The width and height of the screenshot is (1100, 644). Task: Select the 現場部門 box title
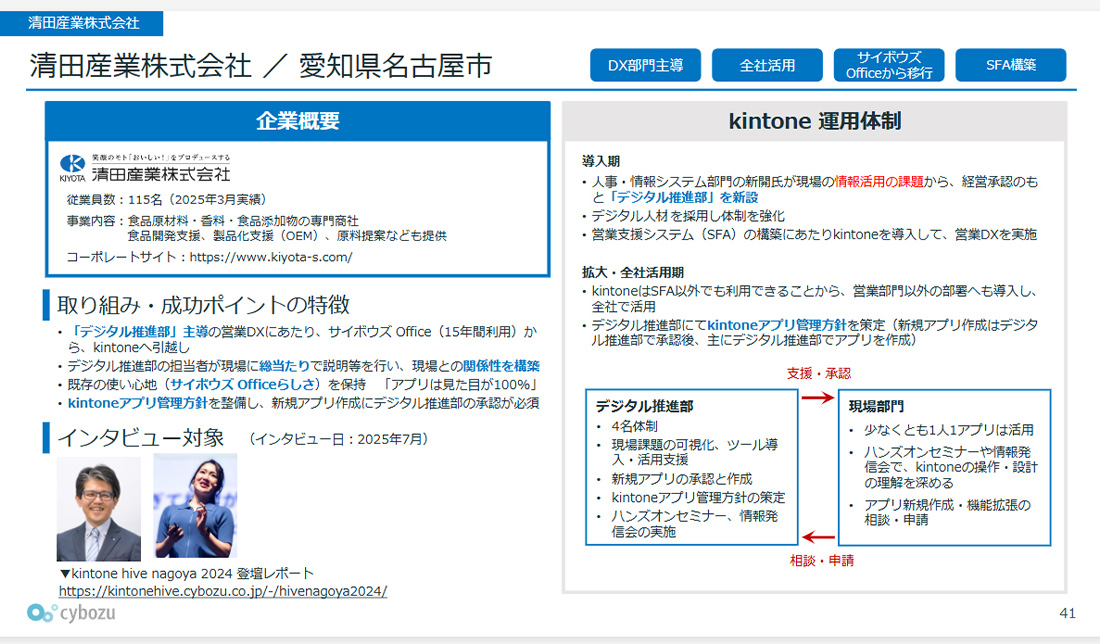tap(877, 407)
